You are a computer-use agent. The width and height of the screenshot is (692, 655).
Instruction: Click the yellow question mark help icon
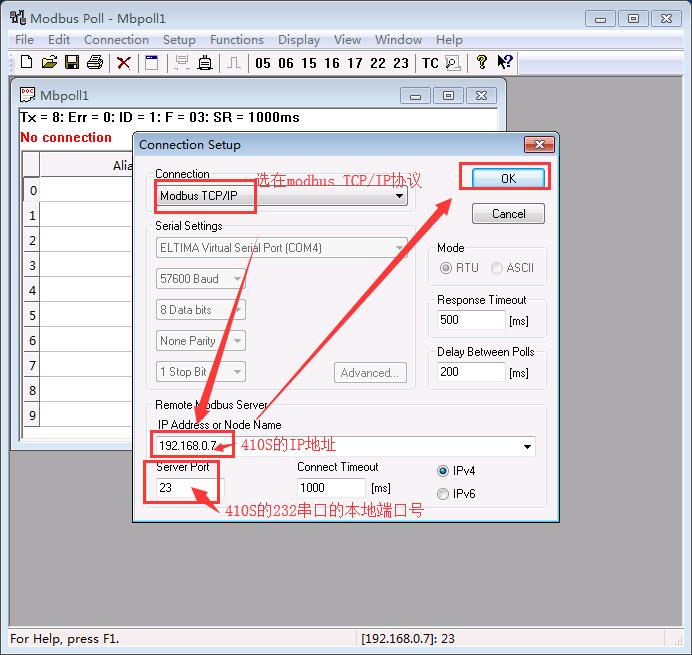click(x=481, y=63)
